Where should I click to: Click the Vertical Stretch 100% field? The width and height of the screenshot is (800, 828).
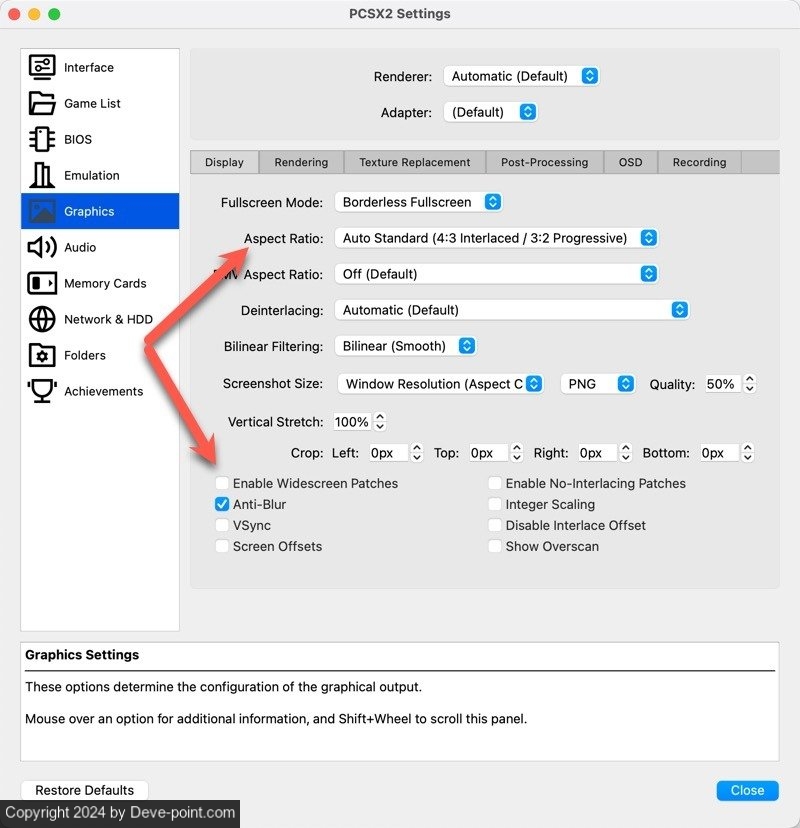coord(353,421)
